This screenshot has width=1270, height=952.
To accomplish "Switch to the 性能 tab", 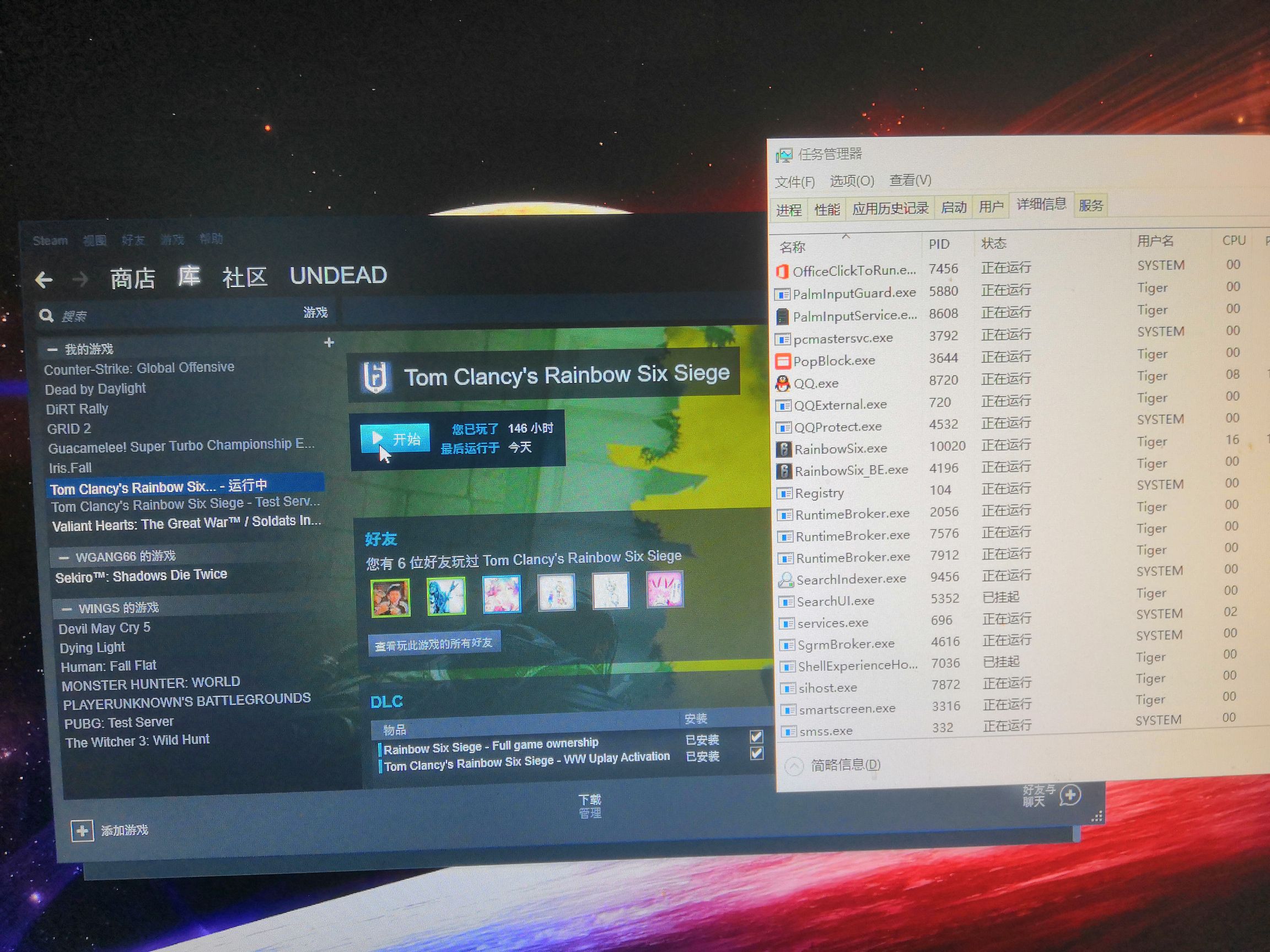I will [827, 209].
